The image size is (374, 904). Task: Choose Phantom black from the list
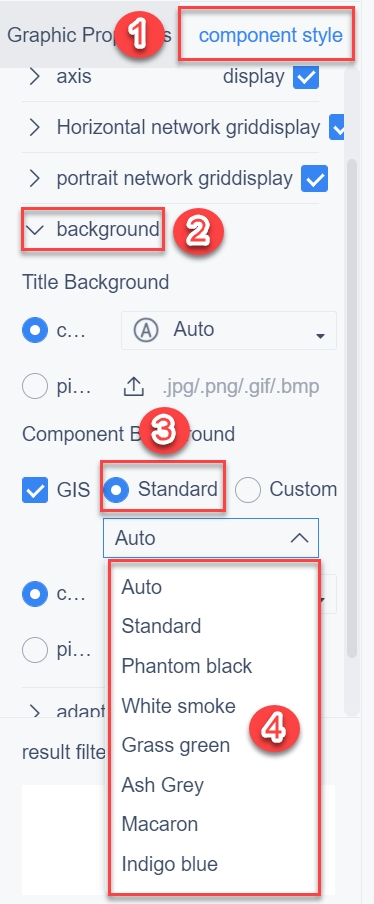coord(187,666)
